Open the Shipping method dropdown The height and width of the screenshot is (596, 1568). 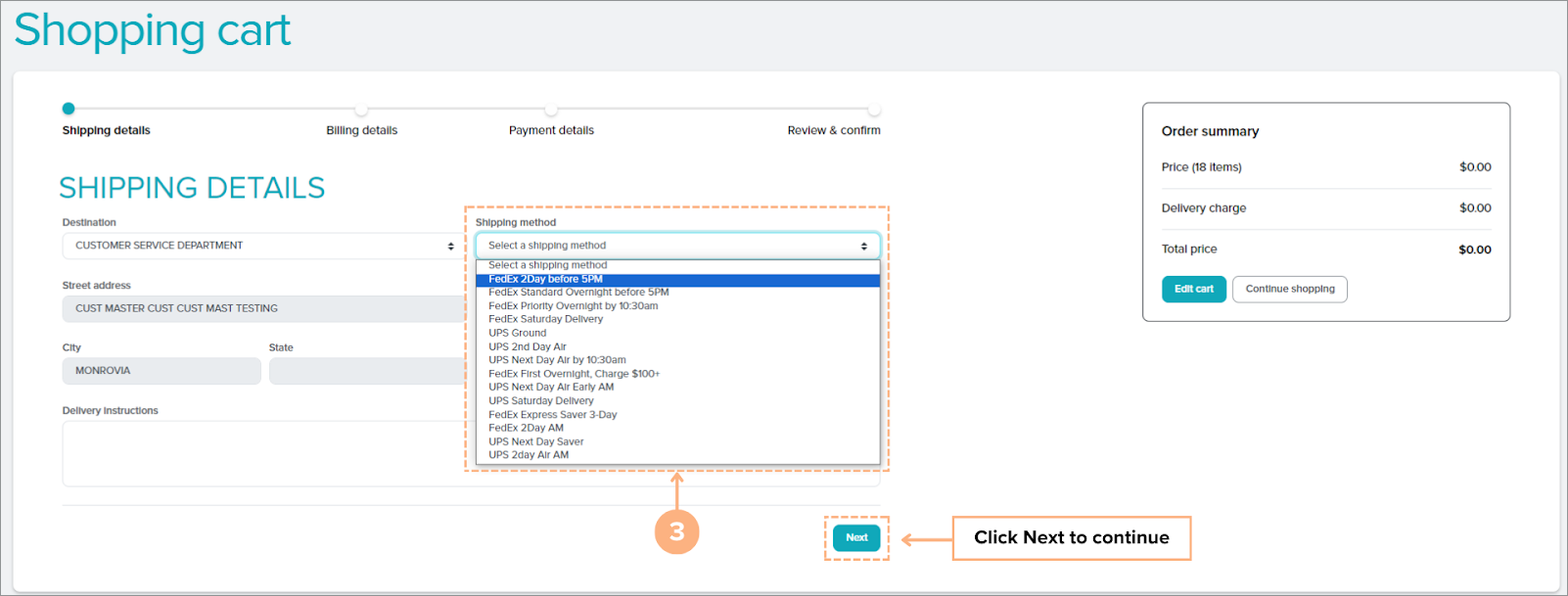pos(677,246)
